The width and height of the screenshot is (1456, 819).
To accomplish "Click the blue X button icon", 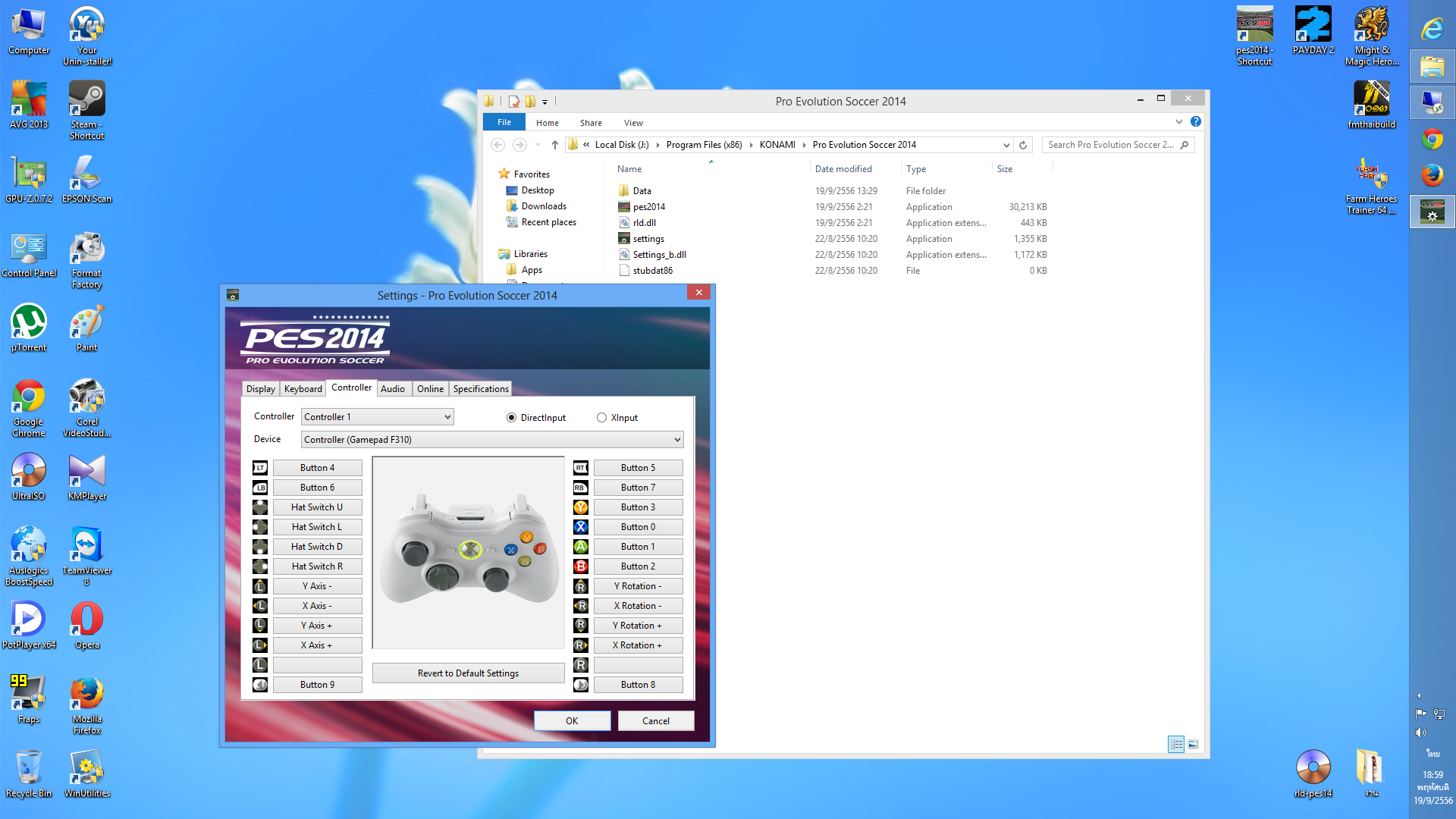I will coord(581,527).
